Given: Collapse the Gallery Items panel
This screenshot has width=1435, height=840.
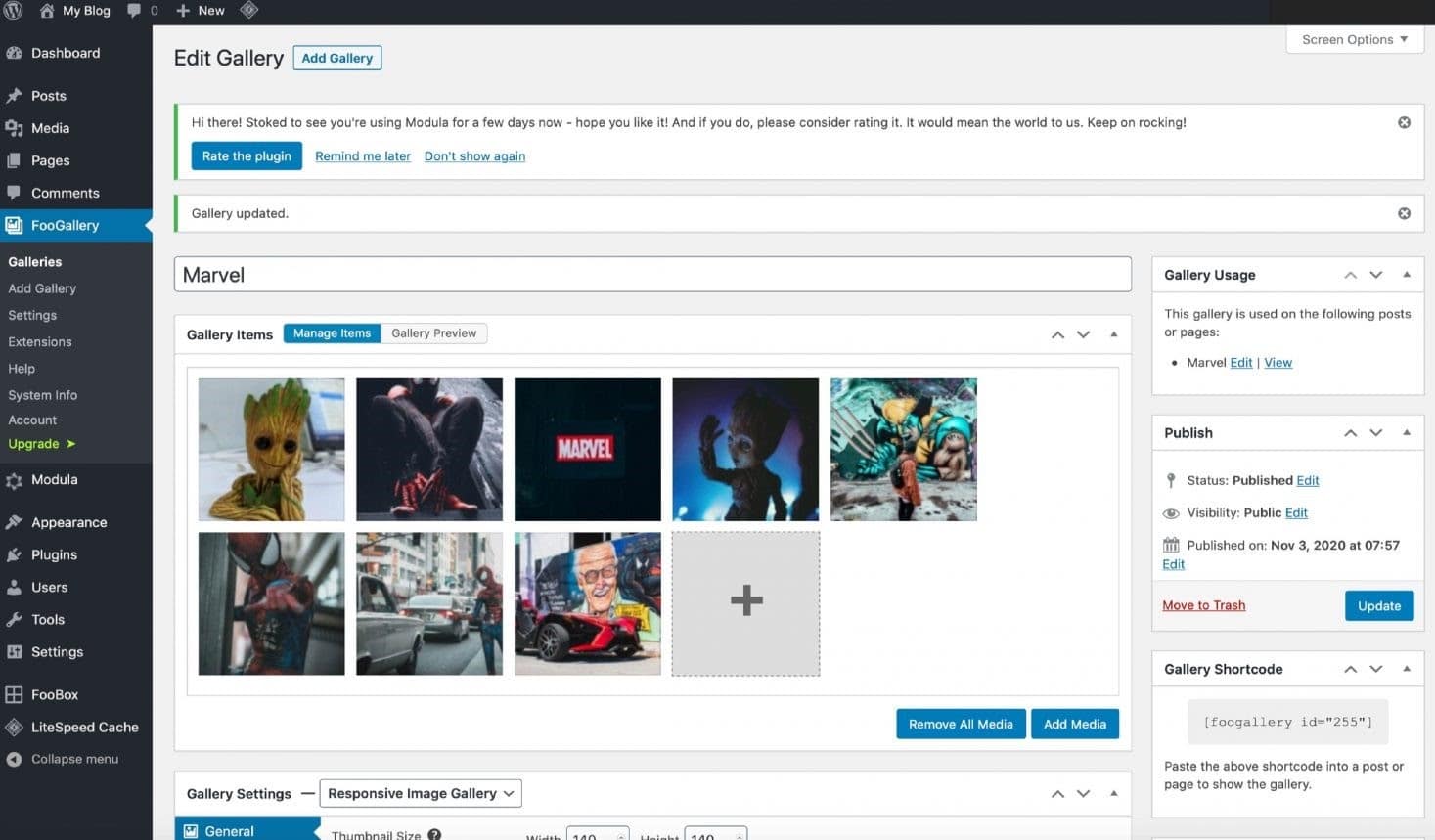Looking at the screenshot, I should 1113,334.
